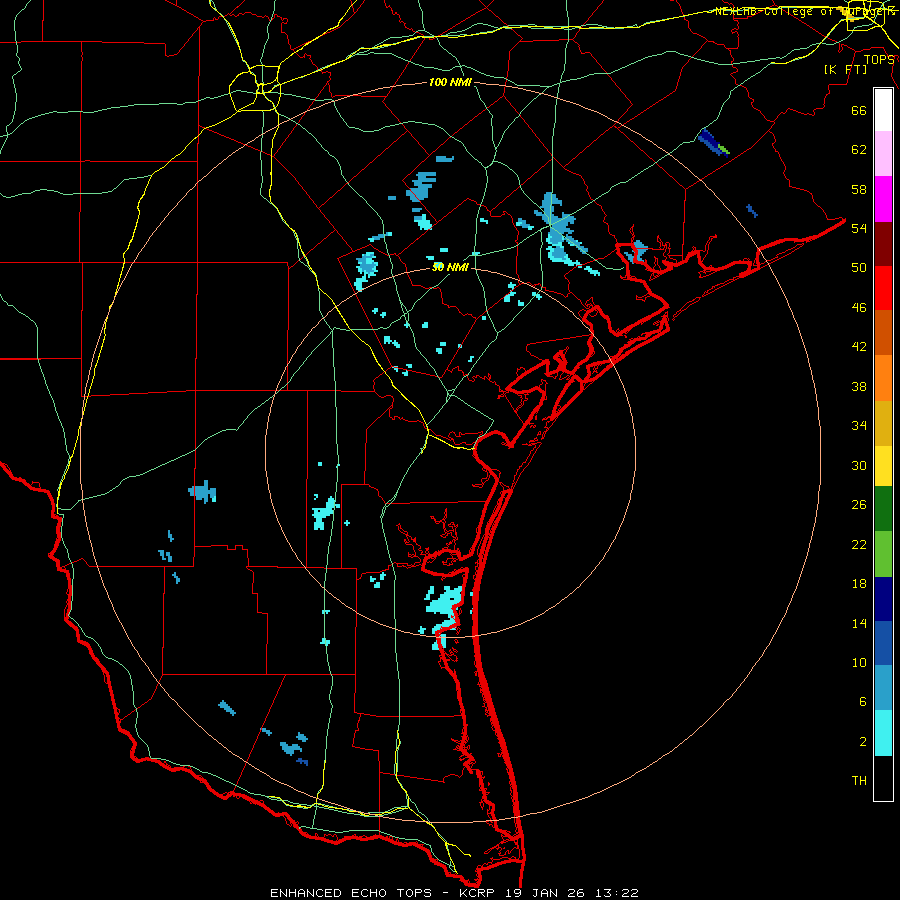Click the legend value "14"
The width and height of the screenshot is (900, 900).
(x=859, y=623)
